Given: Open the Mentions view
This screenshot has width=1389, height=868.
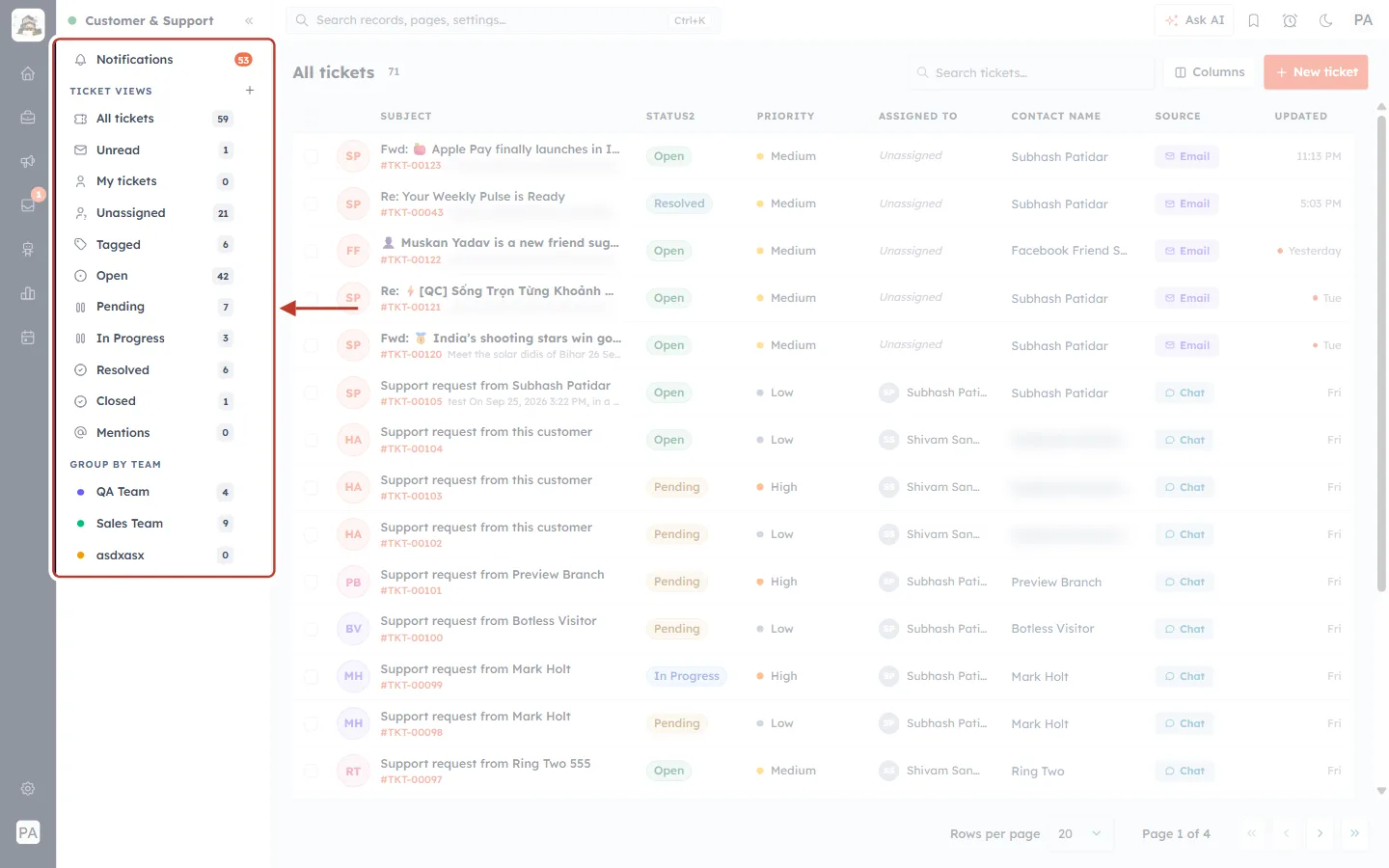Looking at the screenshot, I should pos(154,433).
